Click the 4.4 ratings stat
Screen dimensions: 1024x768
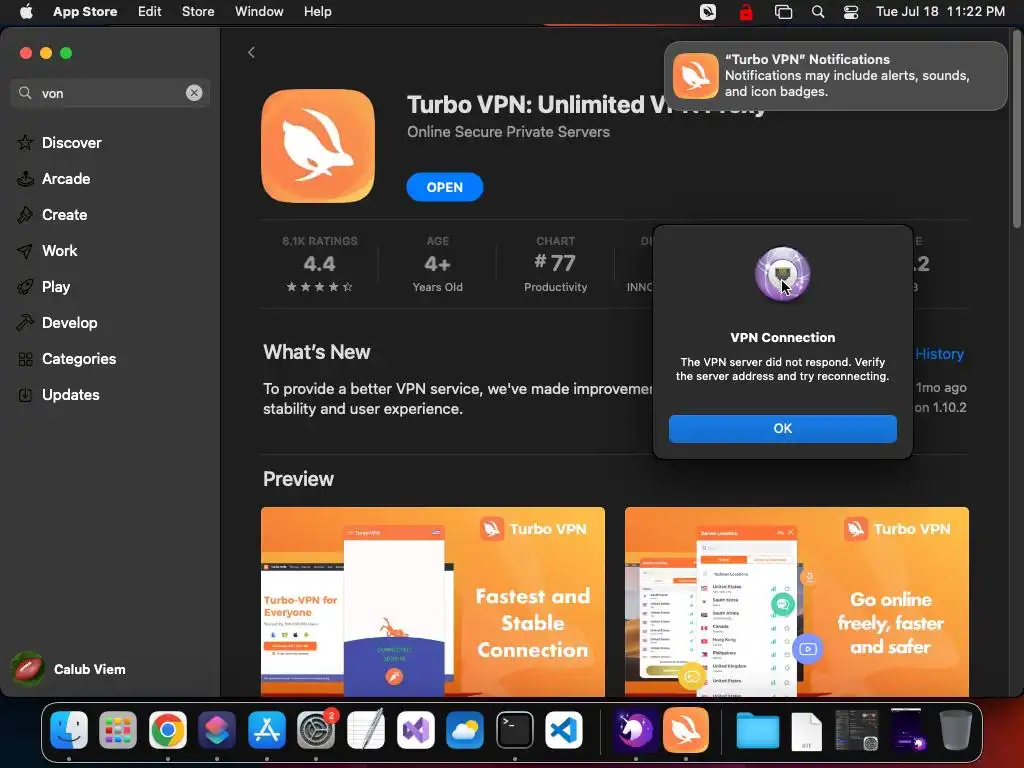click(319, 264)
